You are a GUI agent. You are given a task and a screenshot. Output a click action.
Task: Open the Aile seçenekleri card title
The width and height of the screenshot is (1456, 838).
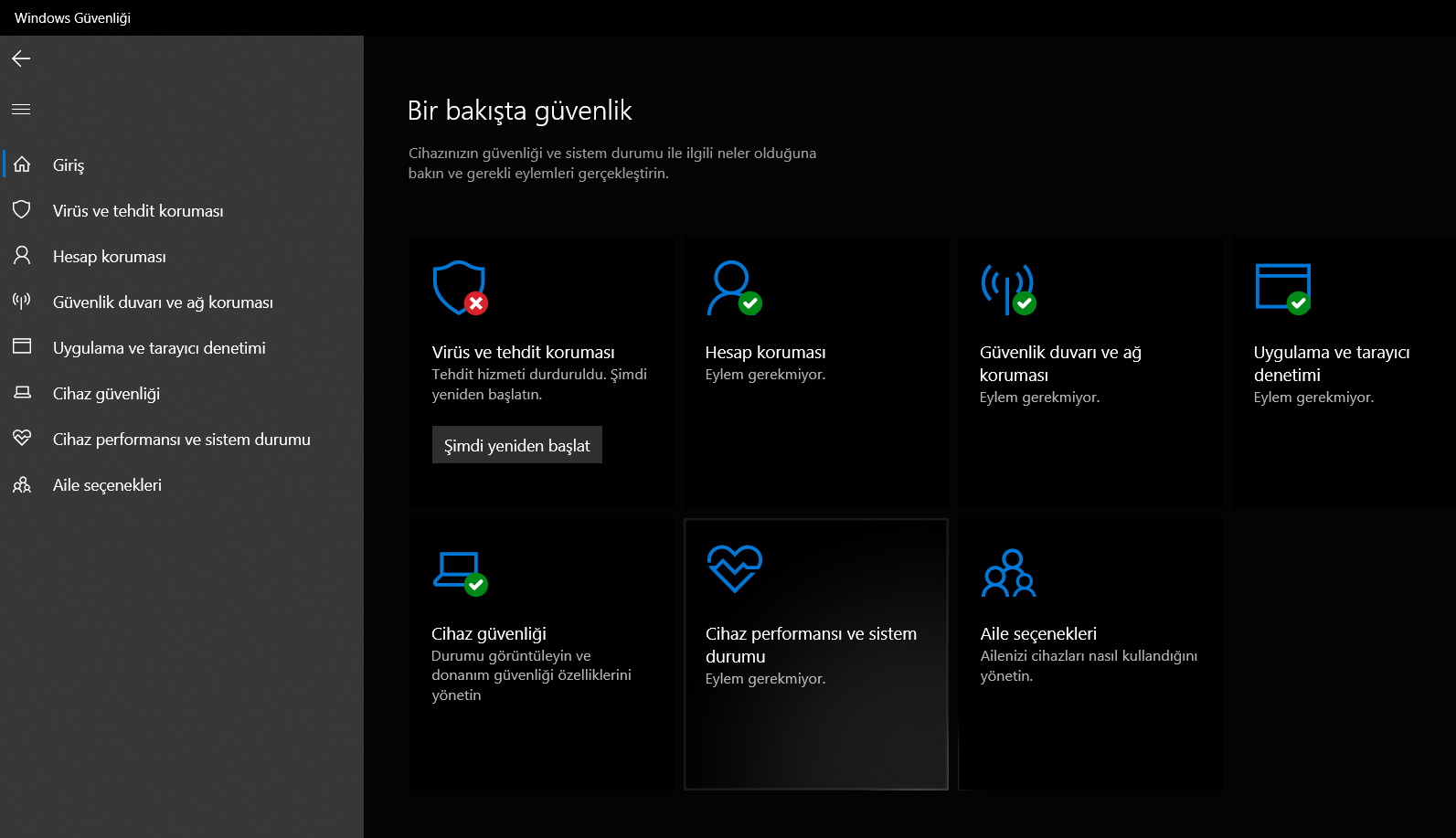tap(1038, 633)
